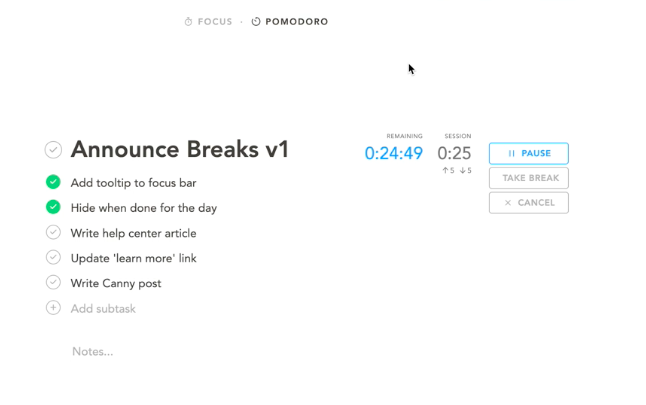Check off Update 'learn more' link
Image resolution: width=646 pixels, height=405 pixels.
(53, 258)
